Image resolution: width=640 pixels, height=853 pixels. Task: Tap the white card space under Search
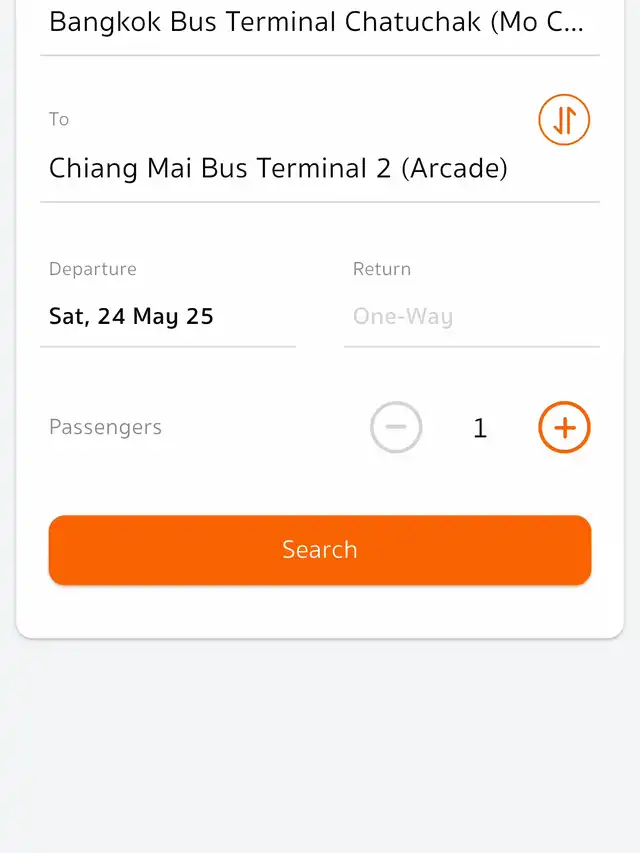pyautogui.click(x=320, y=611)
